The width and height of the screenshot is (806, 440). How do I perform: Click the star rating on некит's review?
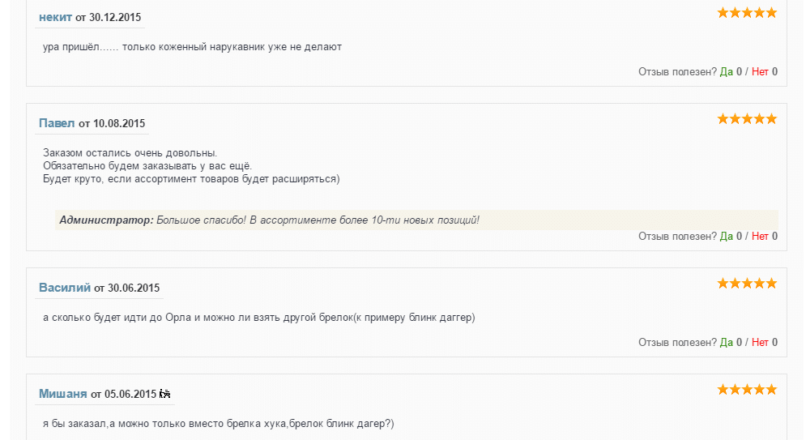[747, 13]
